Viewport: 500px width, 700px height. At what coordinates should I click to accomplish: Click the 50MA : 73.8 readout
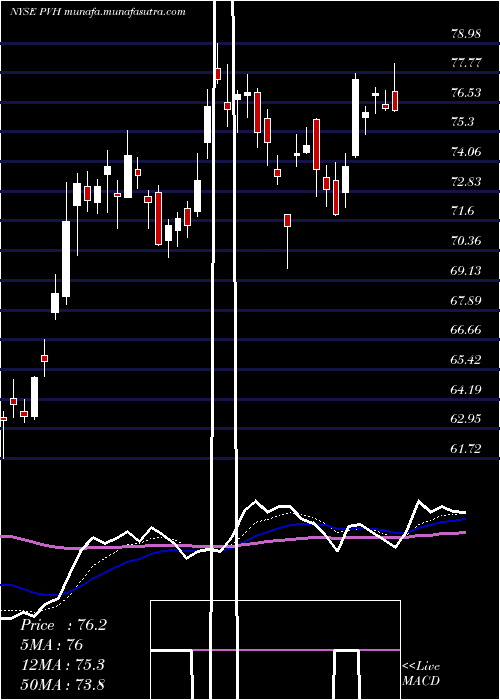tap(62, 684)
